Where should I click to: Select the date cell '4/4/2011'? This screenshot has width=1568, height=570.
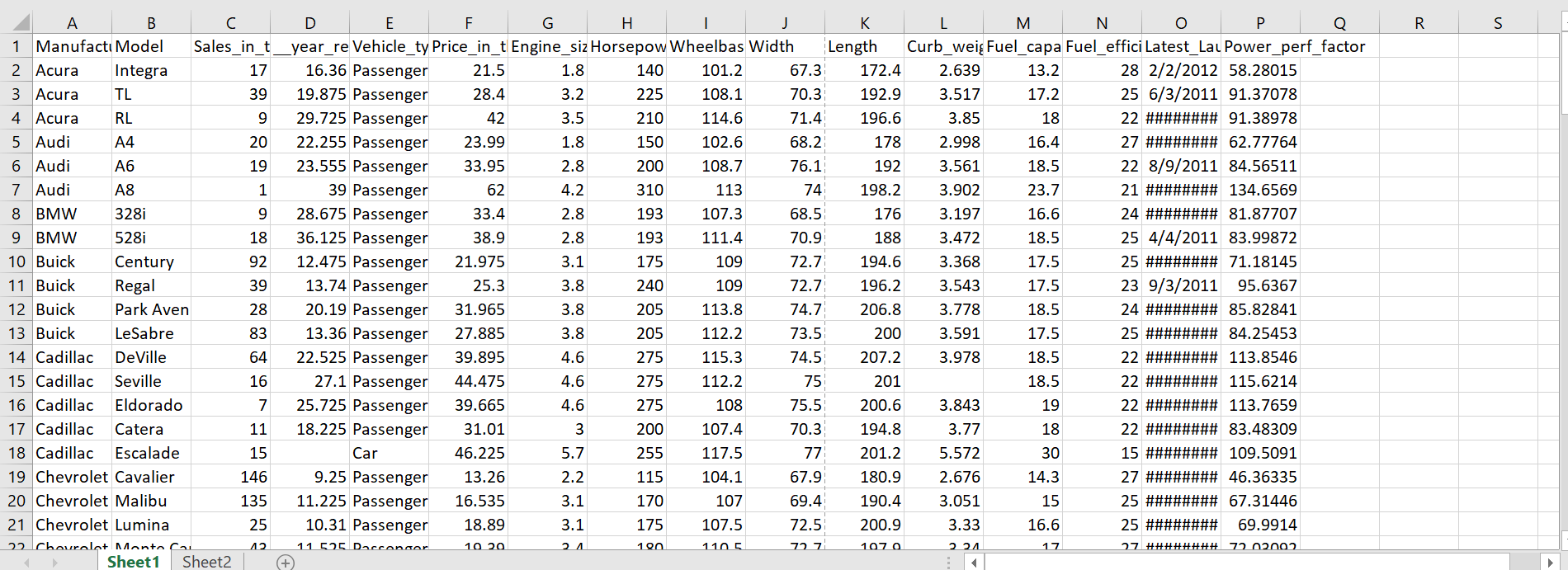pos(1181,238)
